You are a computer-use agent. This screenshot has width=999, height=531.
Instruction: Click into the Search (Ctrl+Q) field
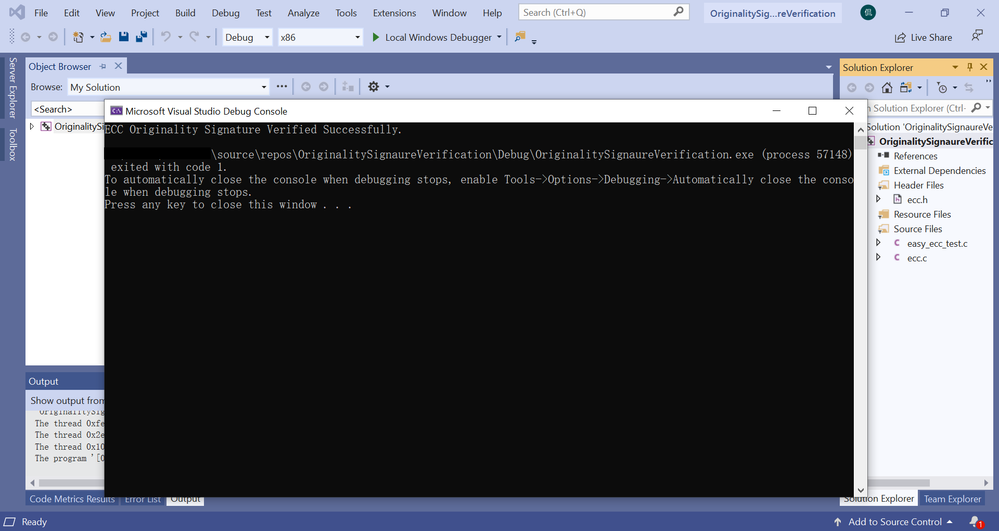(x=603, y=12)
